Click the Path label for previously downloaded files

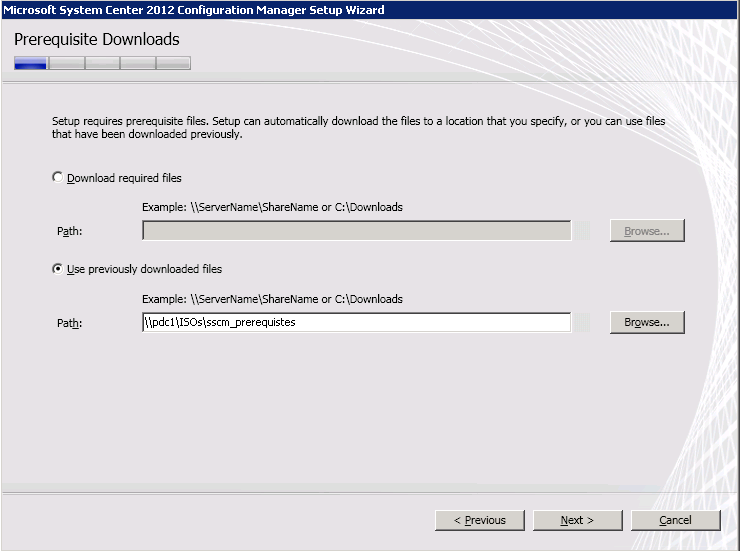[69, 323]
